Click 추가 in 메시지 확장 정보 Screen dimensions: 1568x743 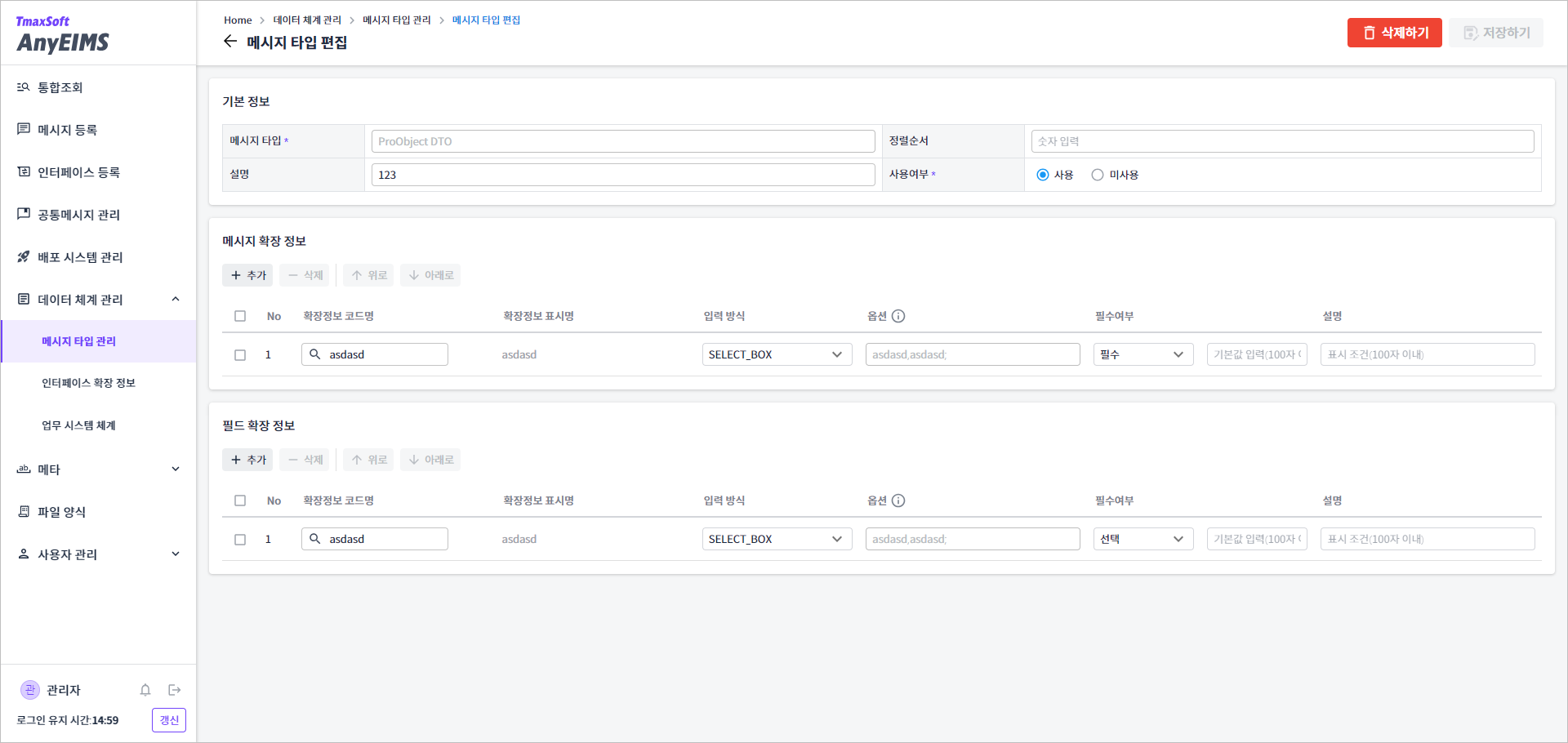[x=247, y=275]
